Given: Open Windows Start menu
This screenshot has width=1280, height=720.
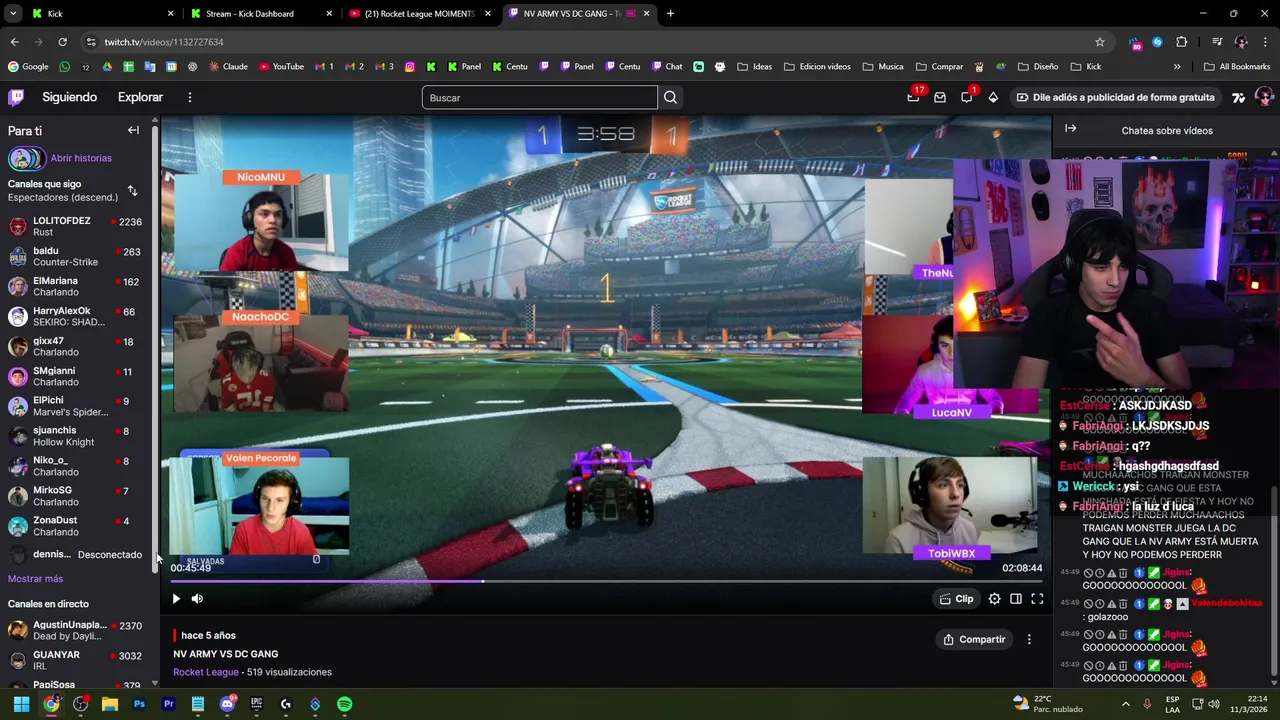Looking at the screenshot, I should [21, 704].
